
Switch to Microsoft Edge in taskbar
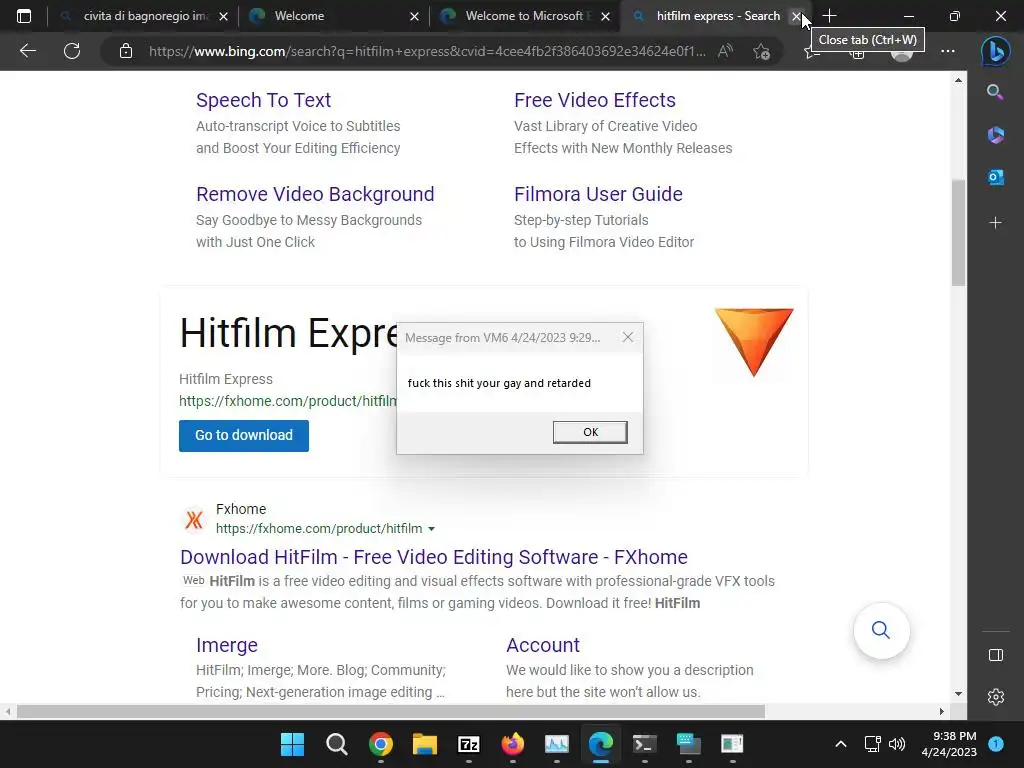[x=600, y=744]
